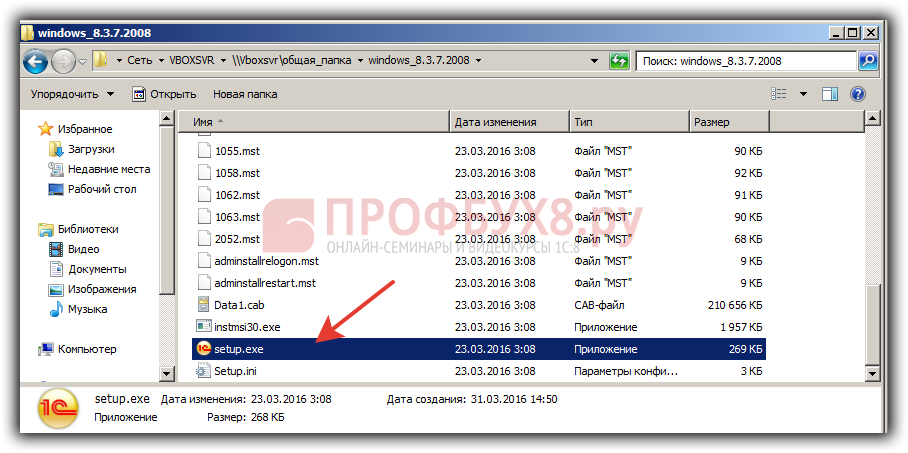Sort by Дата изменения column header
Viewport: 908px width, 453px height.
507,122
